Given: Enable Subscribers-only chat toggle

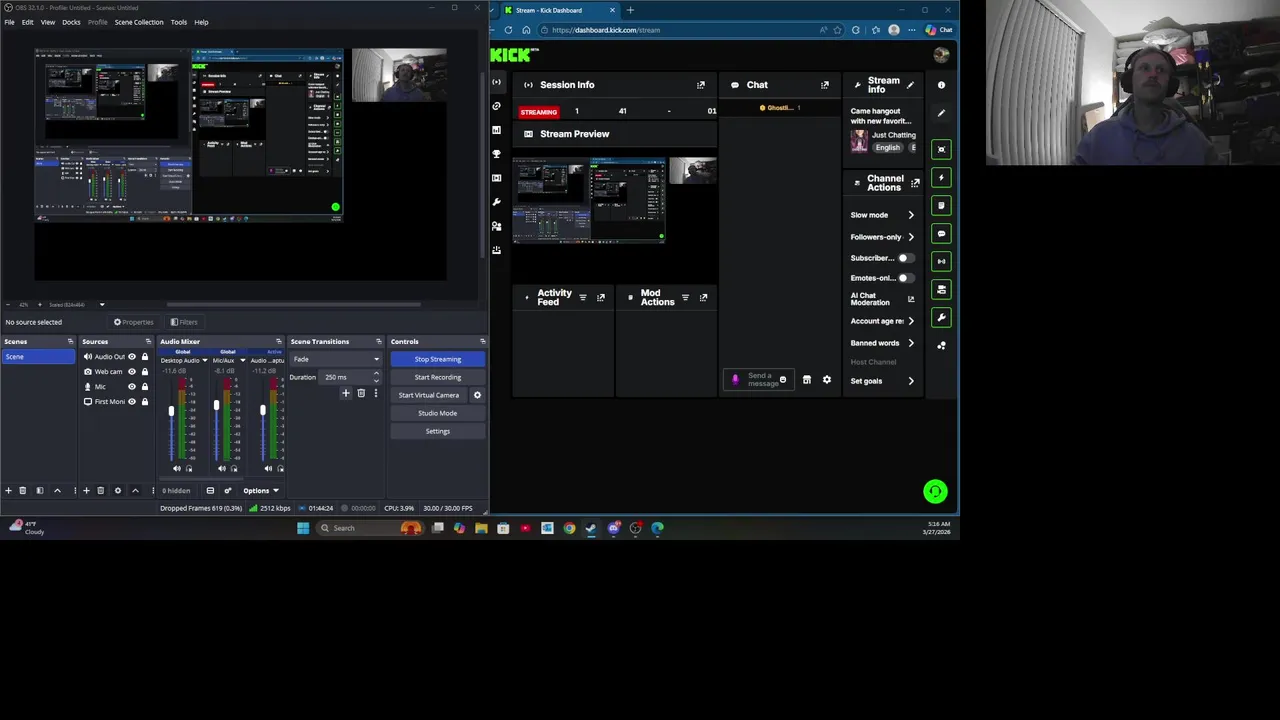Looking at the screenshot, I should (x=904, y=258).
